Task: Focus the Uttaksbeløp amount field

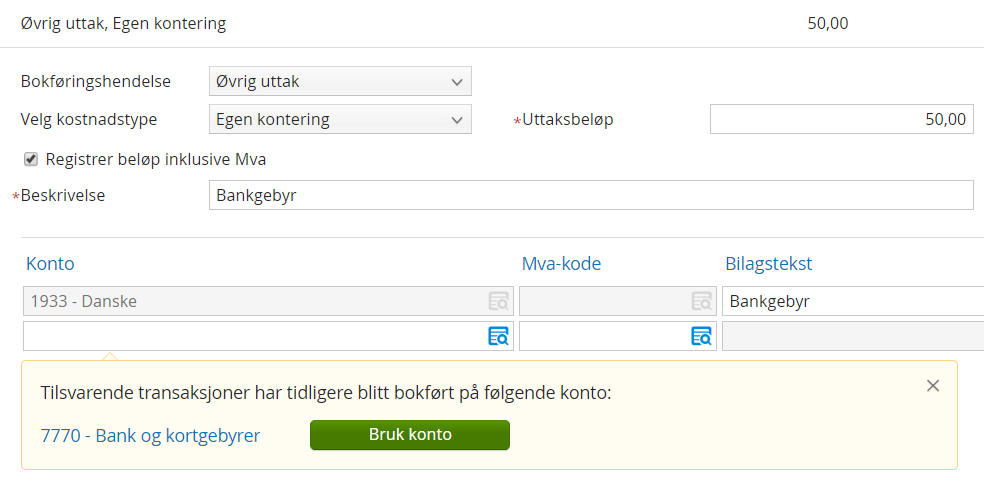Action: click(841, 119)
